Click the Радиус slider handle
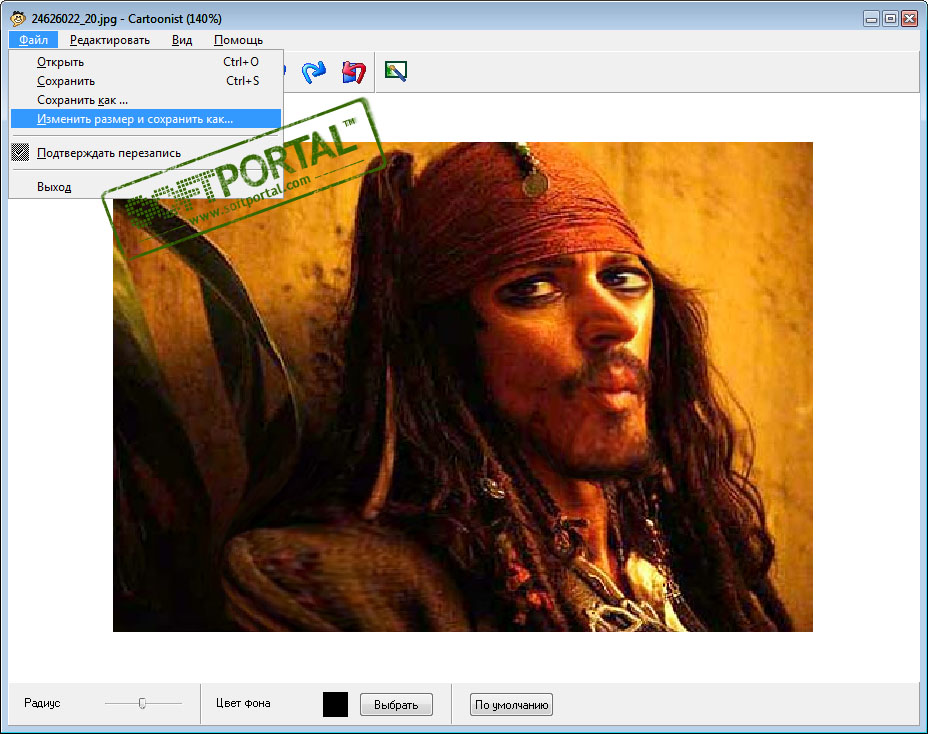This screenshot has width=928, height=734. [143, 704]
